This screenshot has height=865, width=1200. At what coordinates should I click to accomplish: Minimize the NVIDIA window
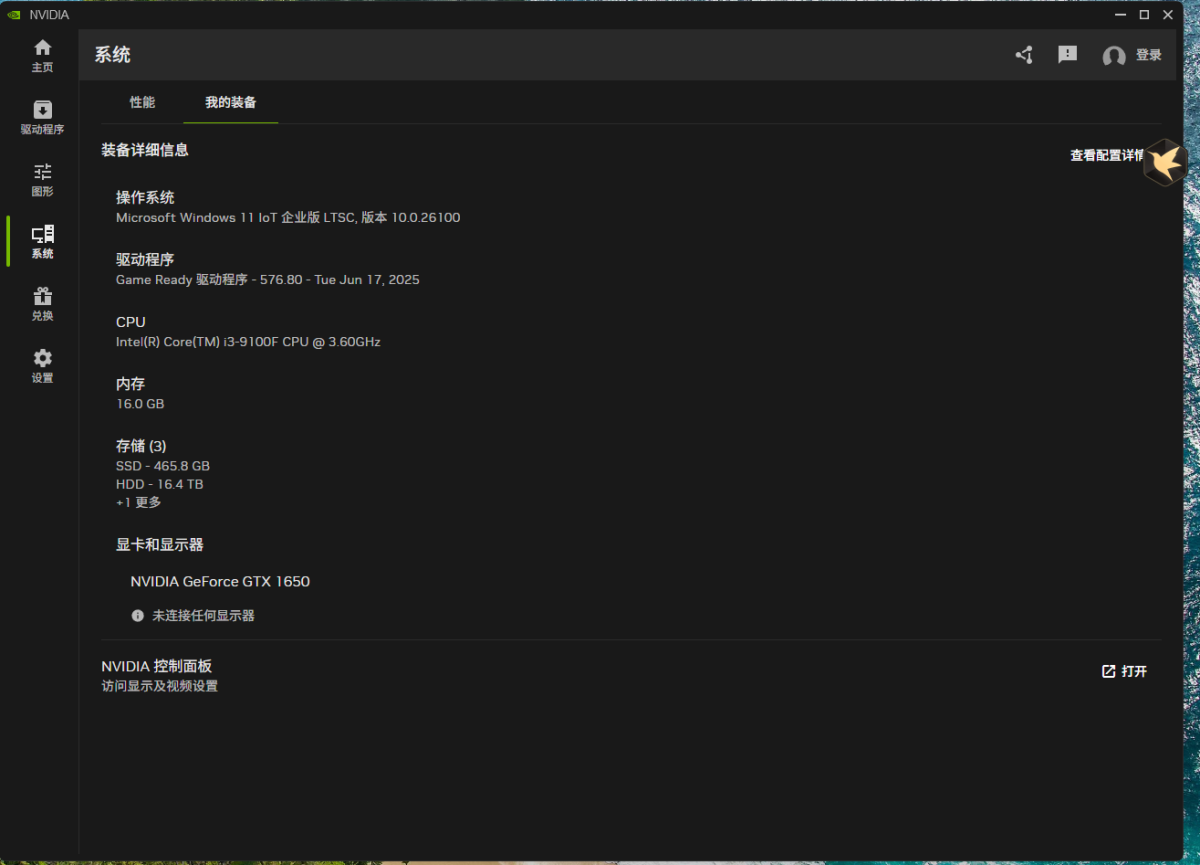click(x=1119, y=14)
